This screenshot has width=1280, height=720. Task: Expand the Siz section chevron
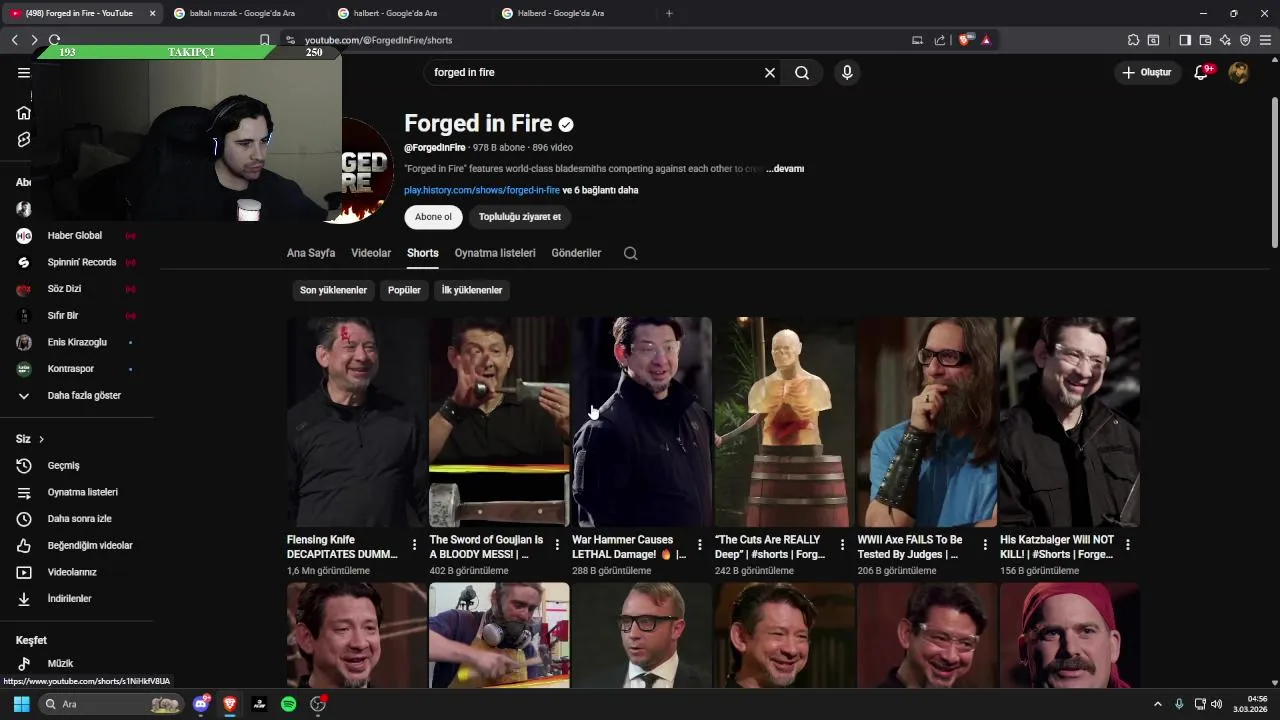point(41,439)
